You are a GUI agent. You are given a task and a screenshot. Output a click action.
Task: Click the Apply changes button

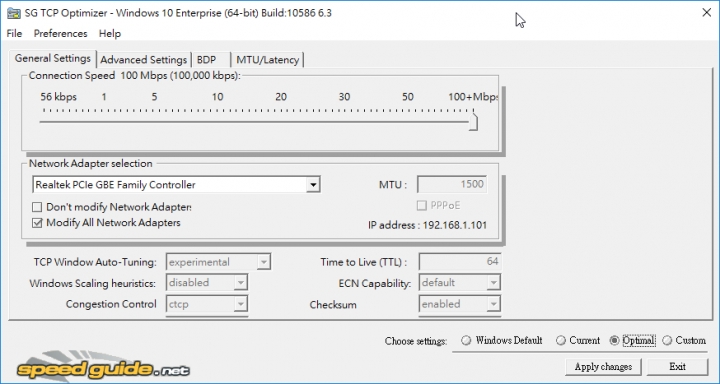coord(603,367)
